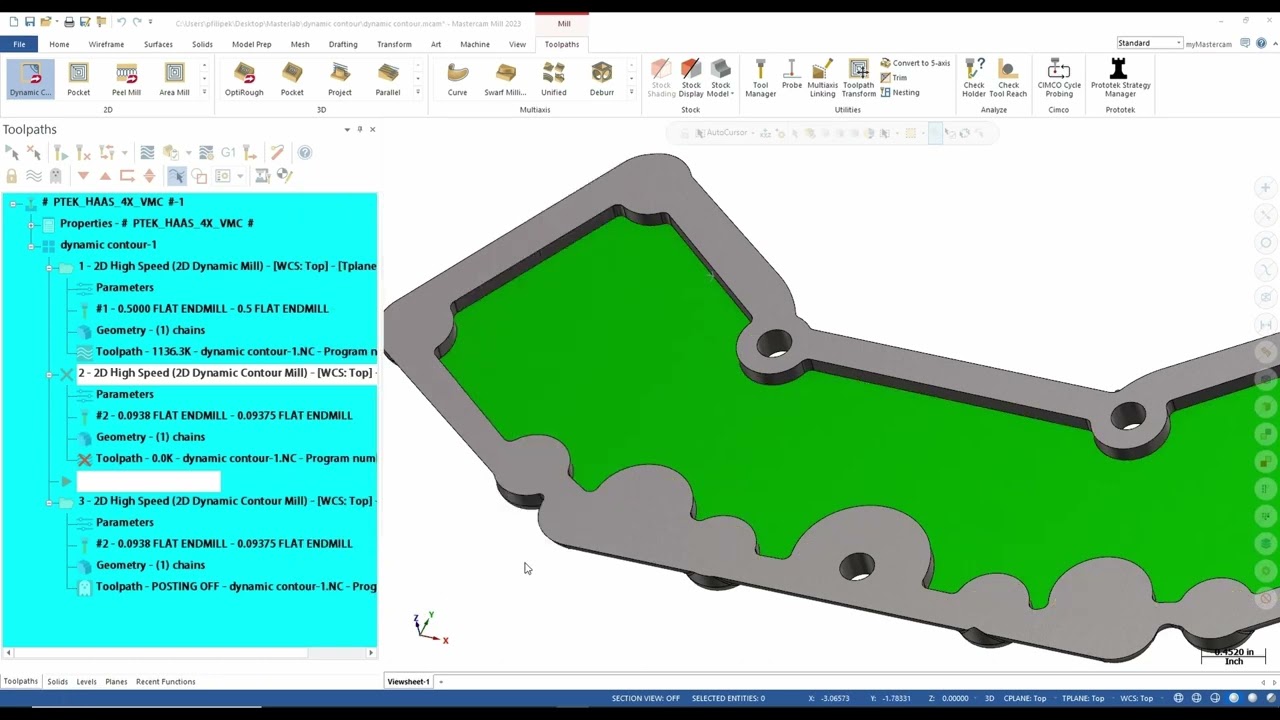Select the Curve multiaxis toolpath
Image resolution: width=1280 pixels, height=720 pixels.
(457, 79)
